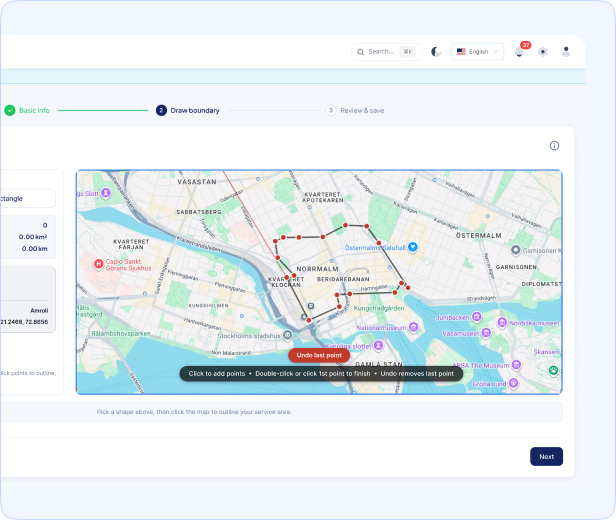Click the Nordiska museet map pin
616x520 pixels.
pyautogui.click(x=502, y=322)
